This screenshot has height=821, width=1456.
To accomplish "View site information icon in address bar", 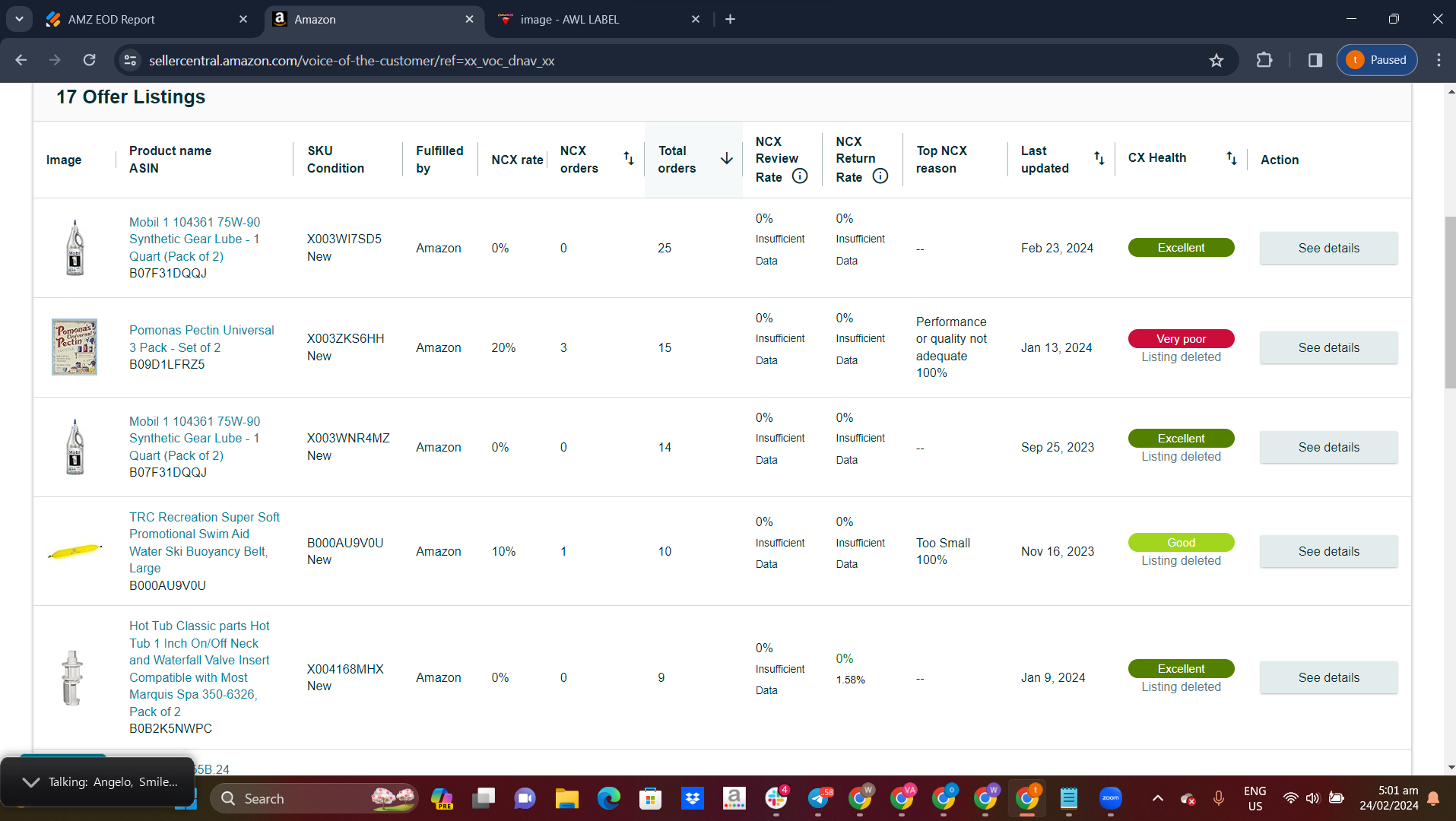I will (131, 60).
